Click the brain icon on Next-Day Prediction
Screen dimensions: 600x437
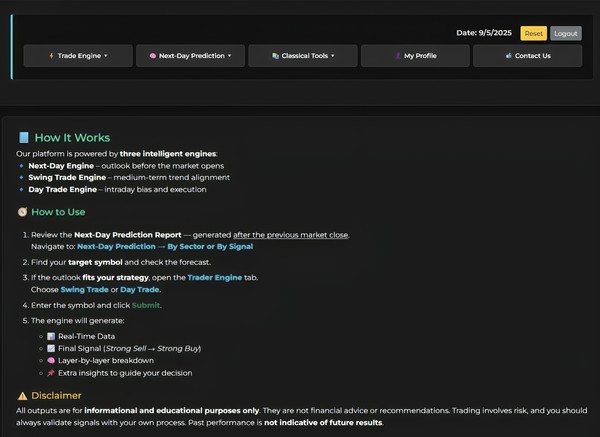[x=152, y=56]
